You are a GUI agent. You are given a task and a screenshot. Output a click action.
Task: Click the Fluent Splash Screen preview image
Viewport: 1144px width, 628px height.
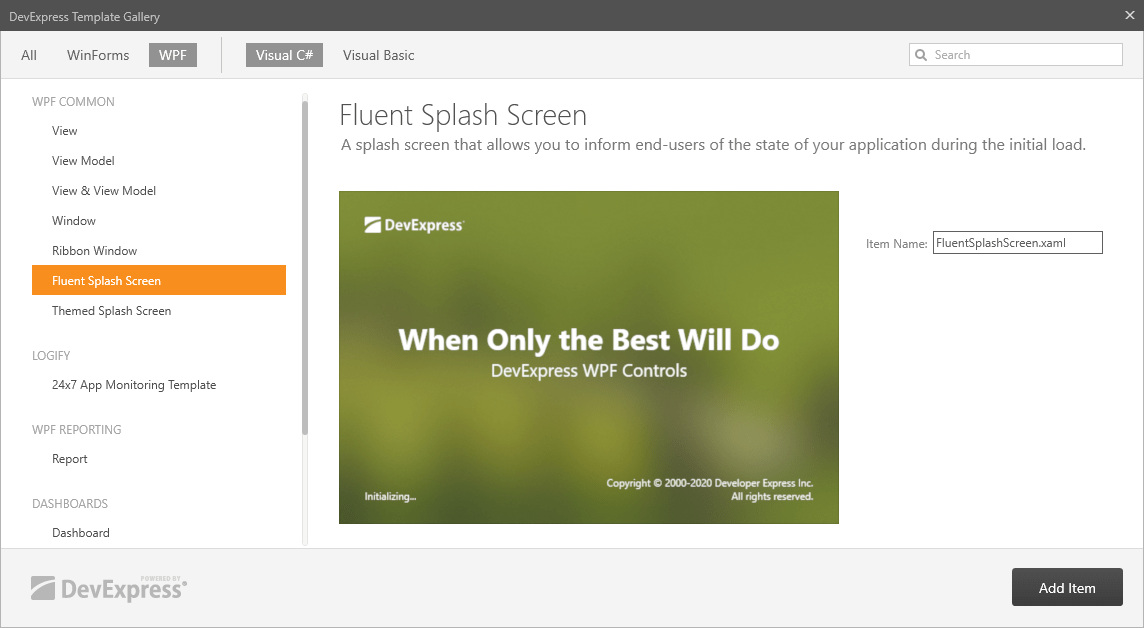[x=589, y=357]
